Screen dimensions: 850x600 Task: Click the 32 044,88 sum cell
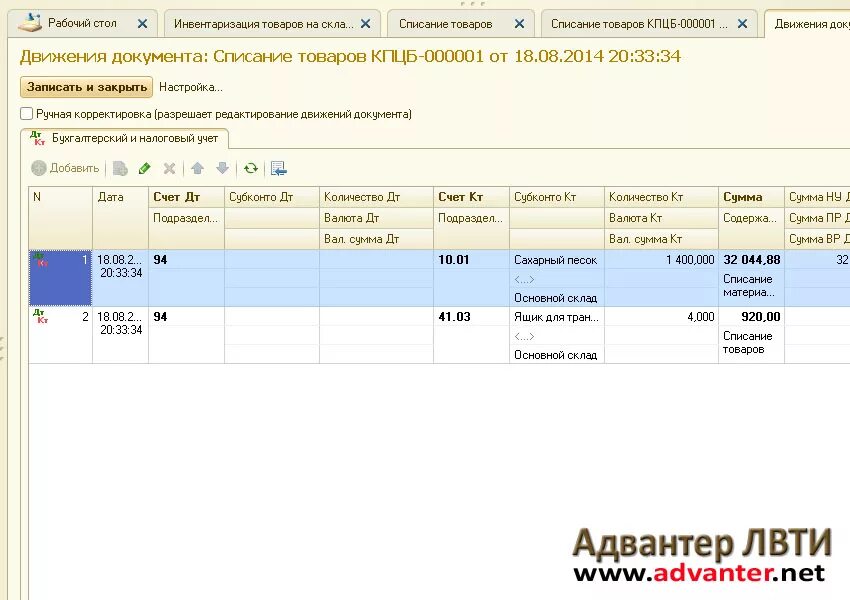tap(751, 260)
